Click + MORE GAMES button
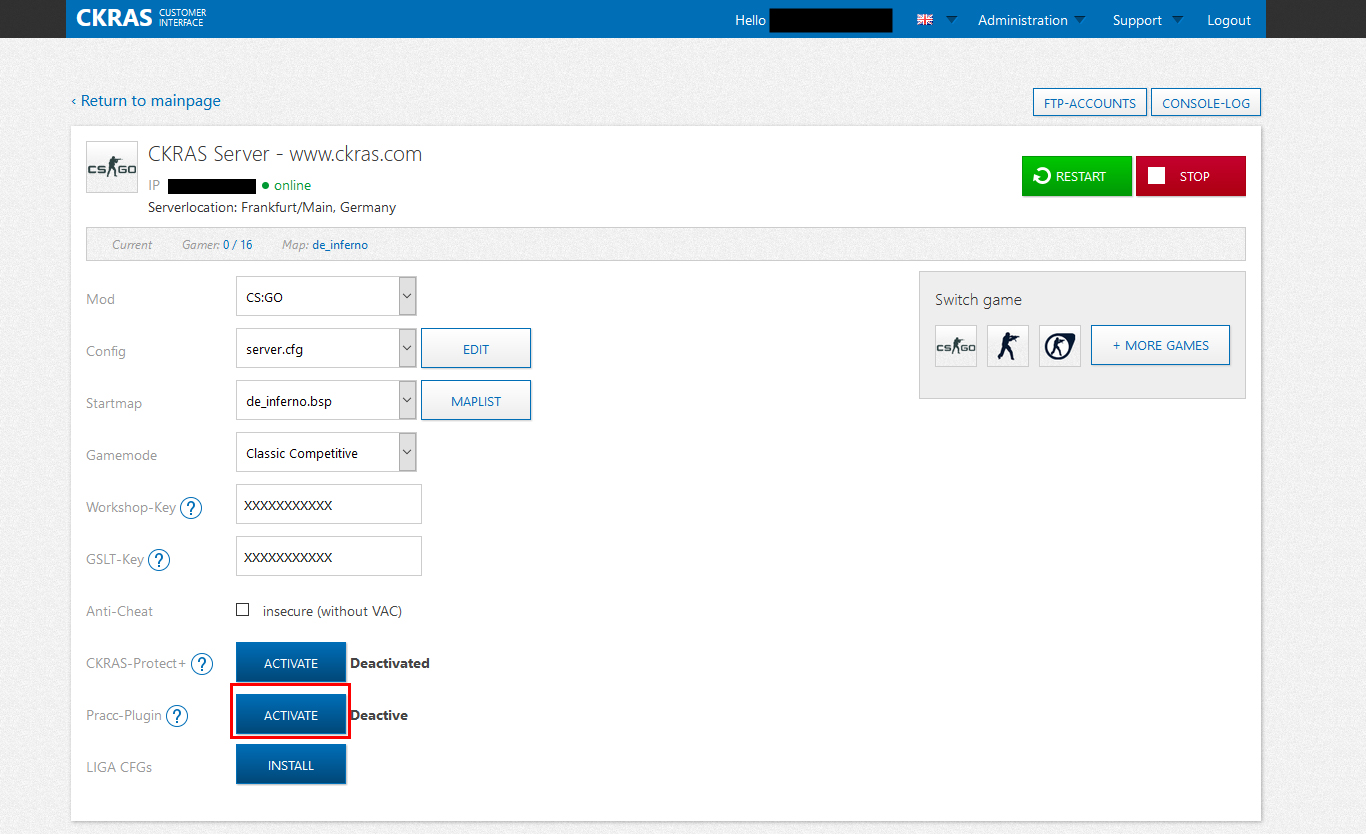 [1160, 345]
